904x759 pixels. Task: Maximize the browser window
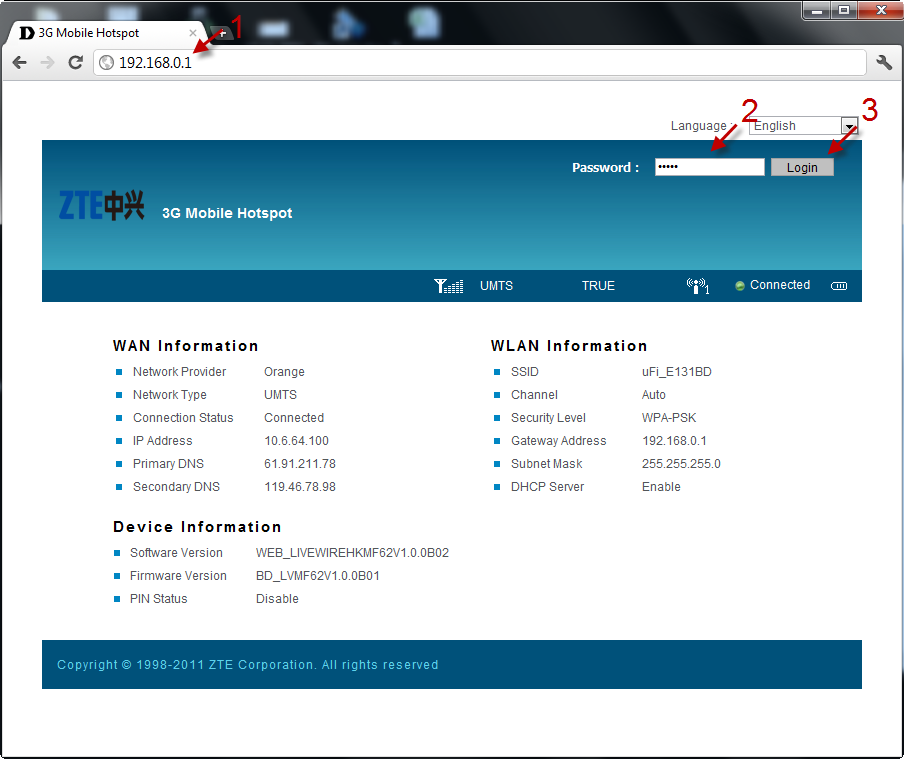point(844,10)
